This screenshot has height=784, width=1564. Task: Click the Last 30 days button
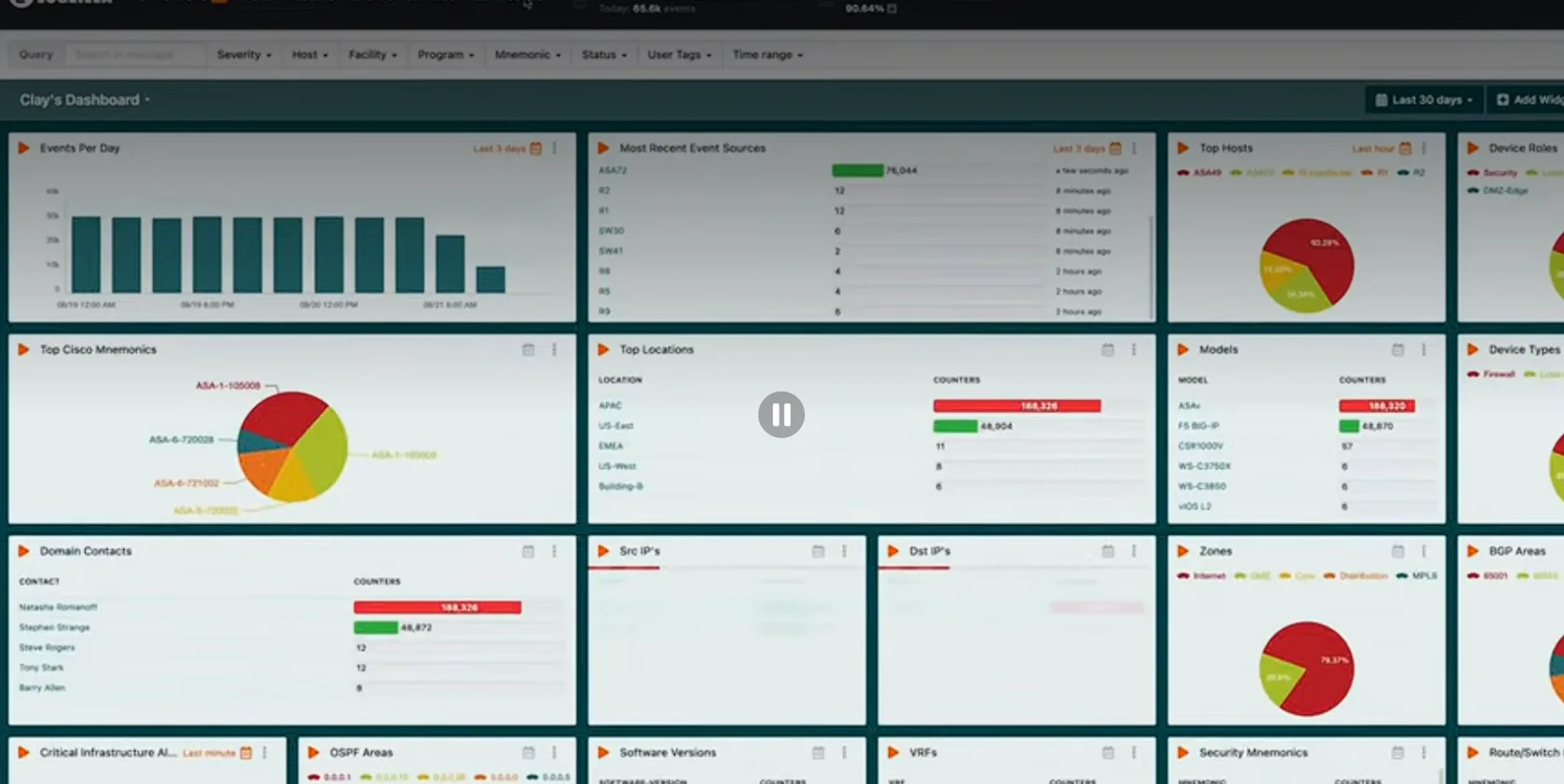(1424, 100)
